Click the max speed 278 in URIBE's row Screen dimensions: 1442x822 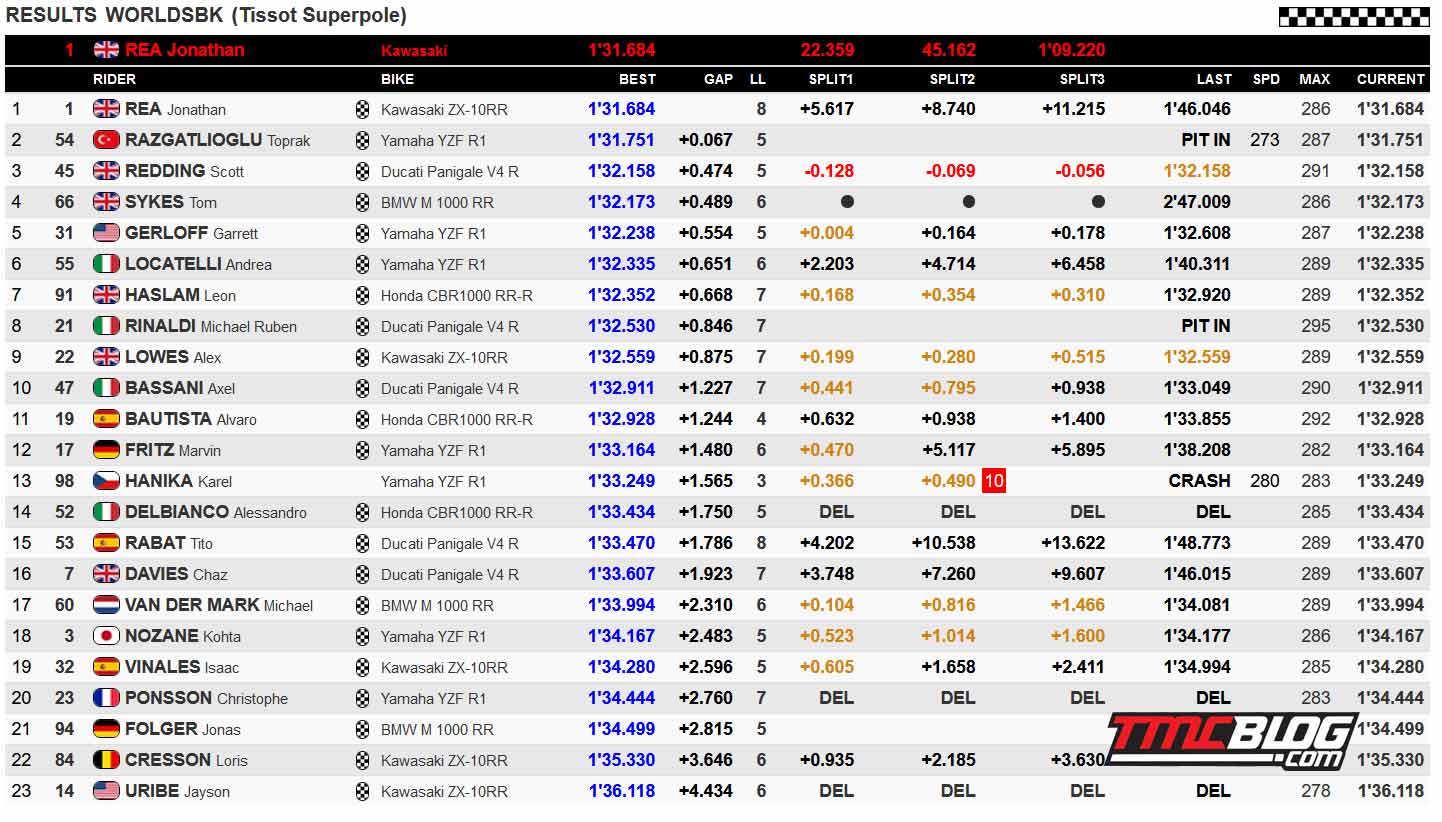tap(1316, 791)
